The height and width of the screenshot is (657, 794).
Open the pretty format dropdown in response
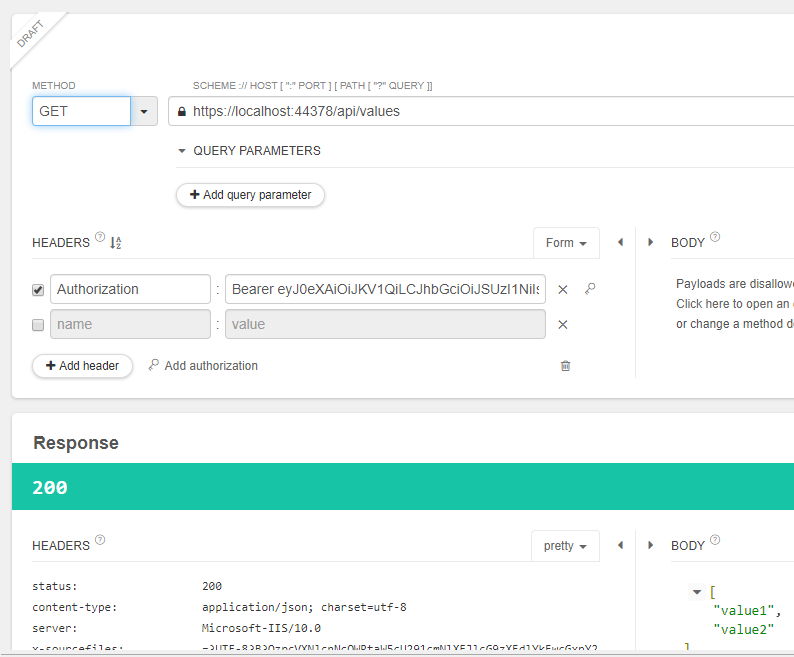[565, 546]
